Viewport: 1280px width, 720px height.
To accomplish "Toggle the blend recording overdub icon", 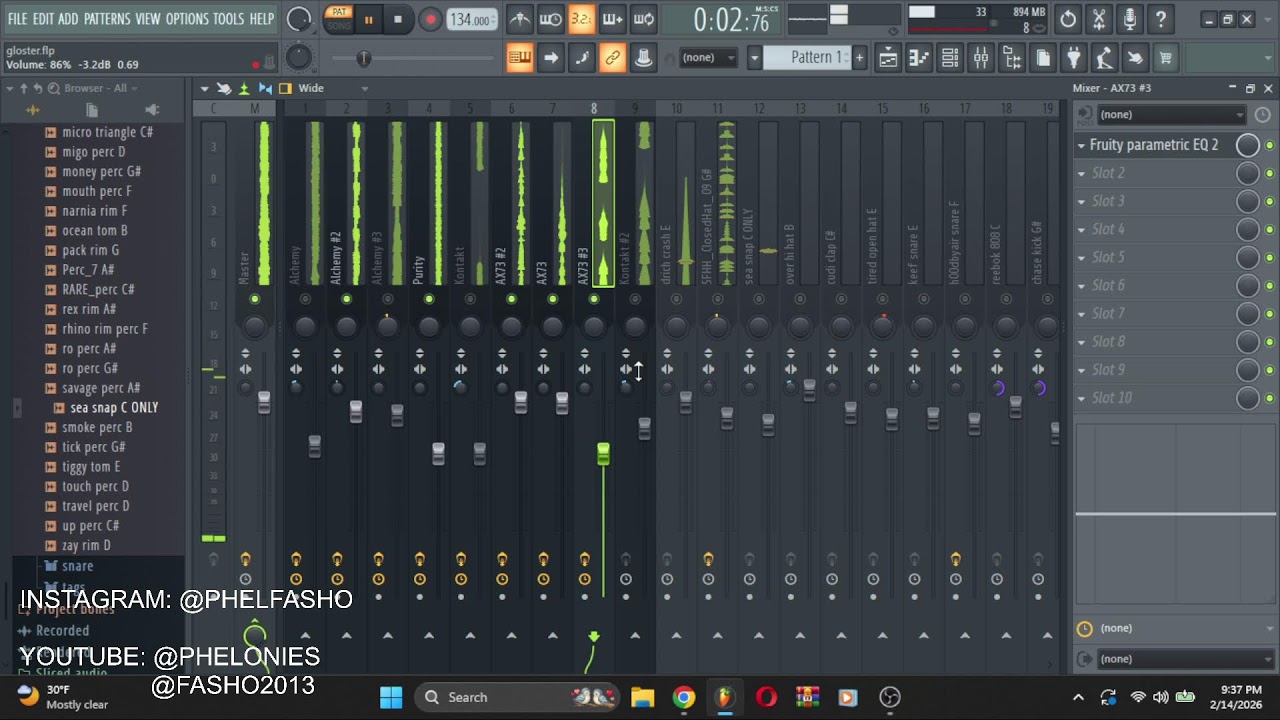I will 612,19.
